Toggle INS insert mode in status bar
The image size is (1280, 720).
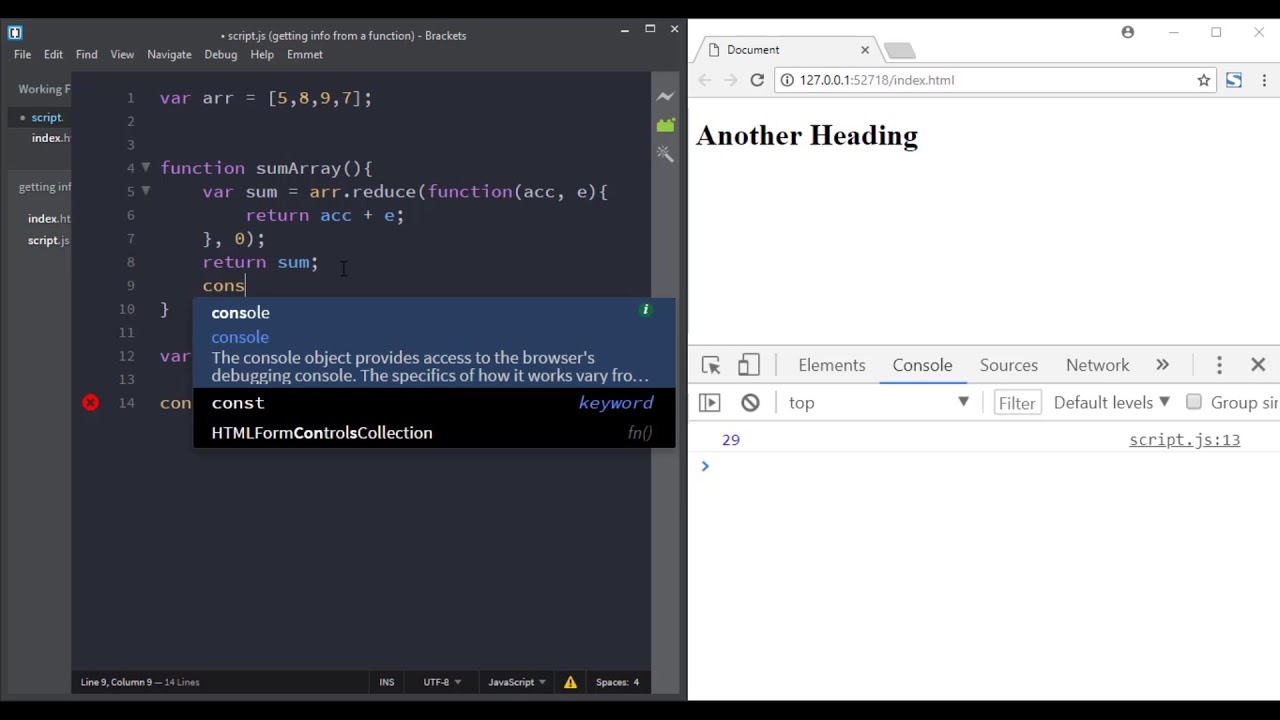click(x=387, y=682)
